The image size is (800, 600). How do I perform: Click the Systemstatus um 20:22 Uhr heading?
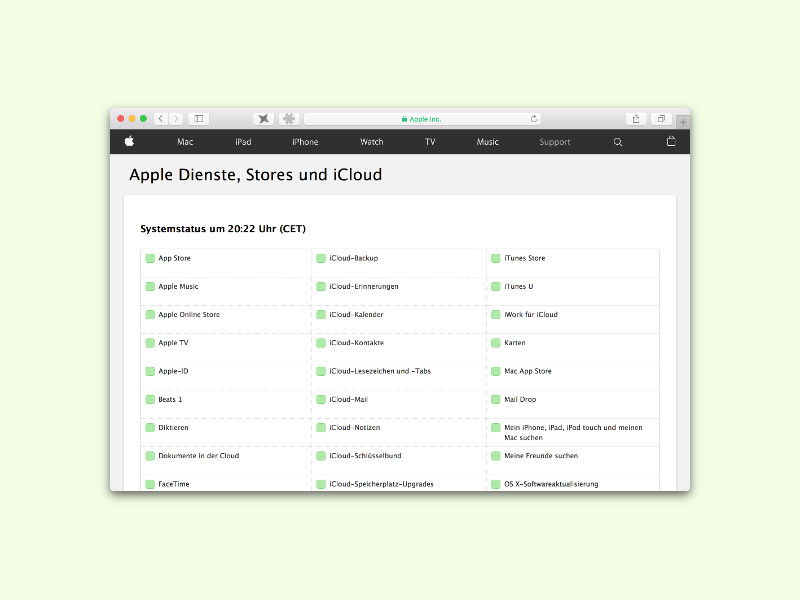pos(223,229)
